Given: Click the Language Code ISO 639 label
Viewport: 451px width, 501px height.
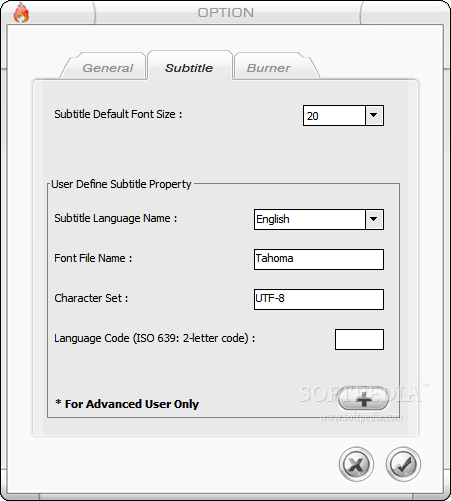Looking at the screenshot, I should 155,338.
